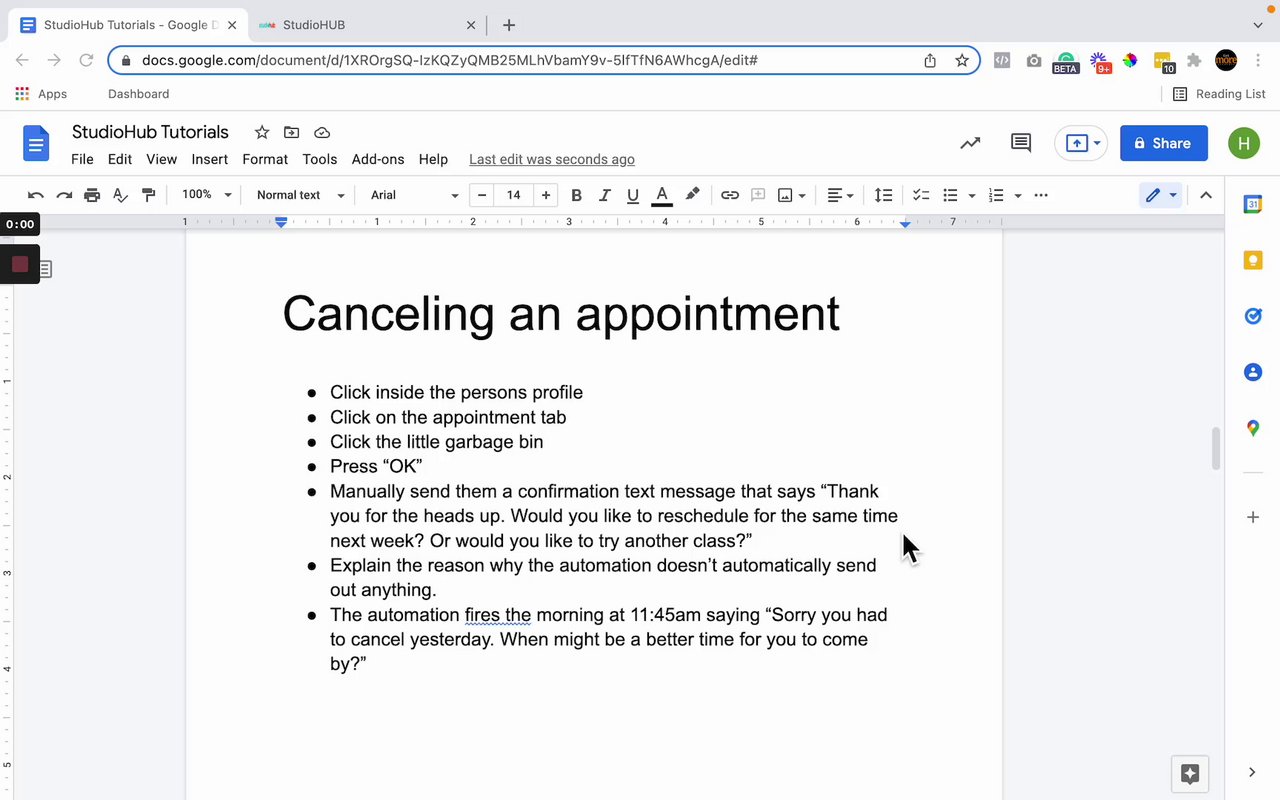Open the 'Last edit was seconds ago' link
Viewport: 1280px width, 800px height.
click(x=552, y=159)
